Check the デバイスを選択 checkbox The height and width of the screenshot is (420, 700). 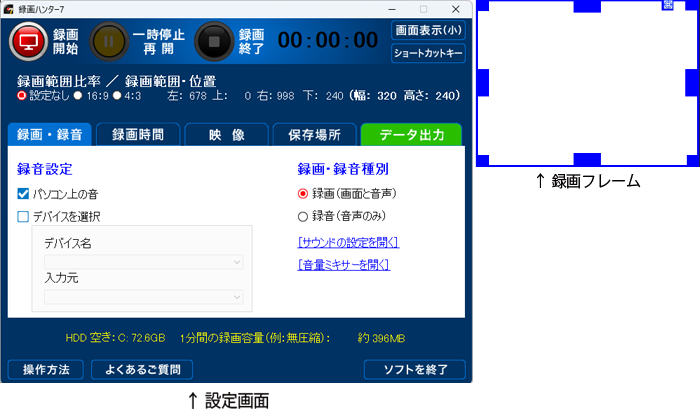pyautogui.click(x=23, y=216)
